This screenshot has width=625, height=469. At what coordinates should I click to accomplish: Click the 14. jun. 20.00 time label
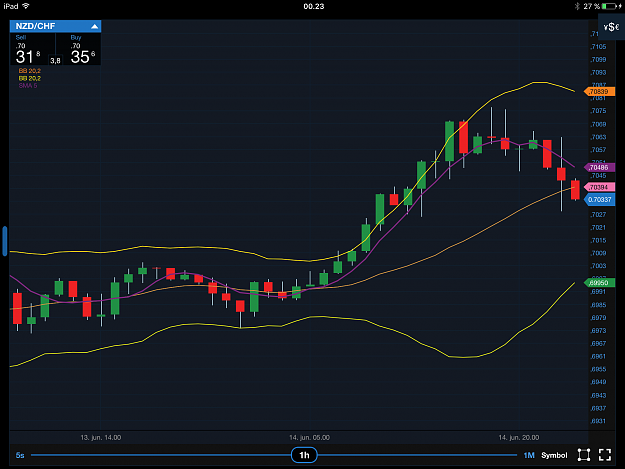pos(519,438)
